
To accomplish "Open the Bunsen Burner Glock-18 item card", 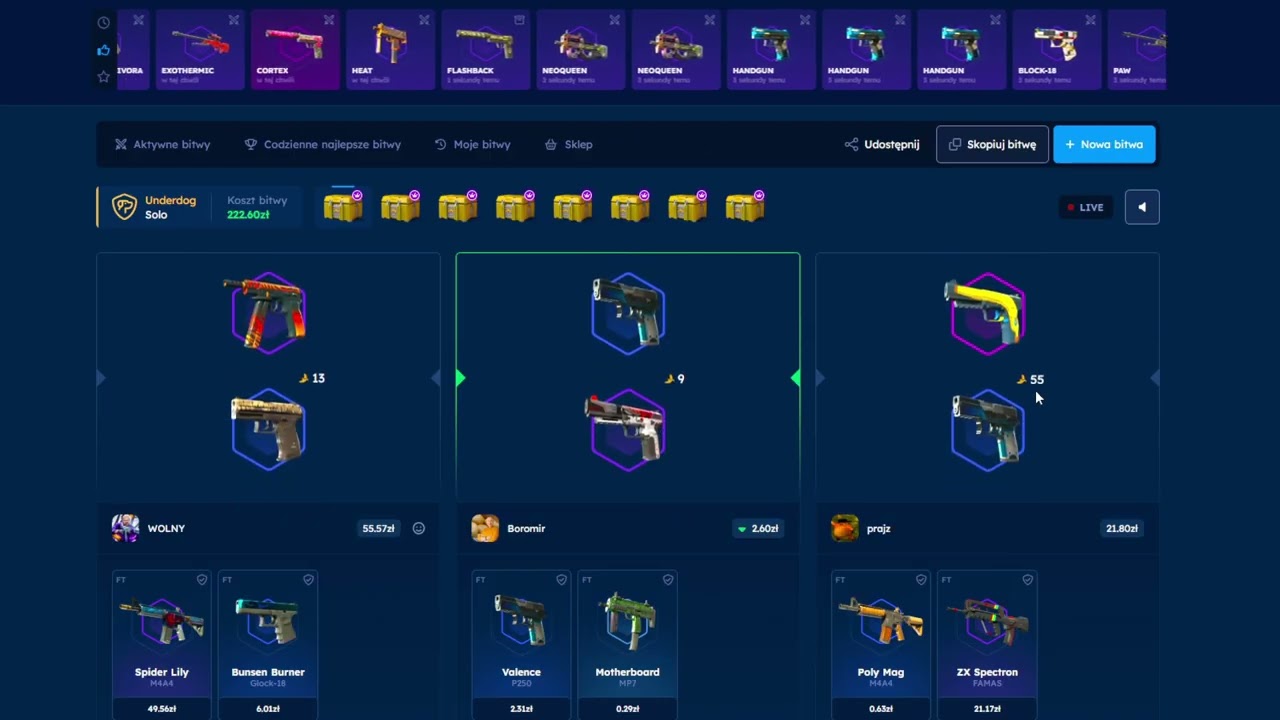I will [268, 645].
